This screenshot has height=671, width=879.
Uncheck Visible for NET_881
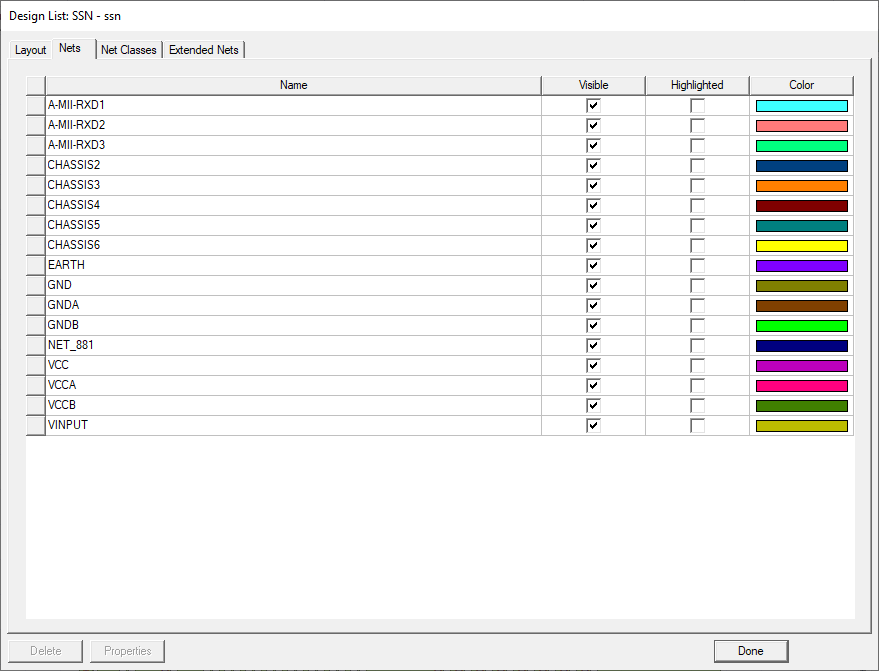pos(593,345)
